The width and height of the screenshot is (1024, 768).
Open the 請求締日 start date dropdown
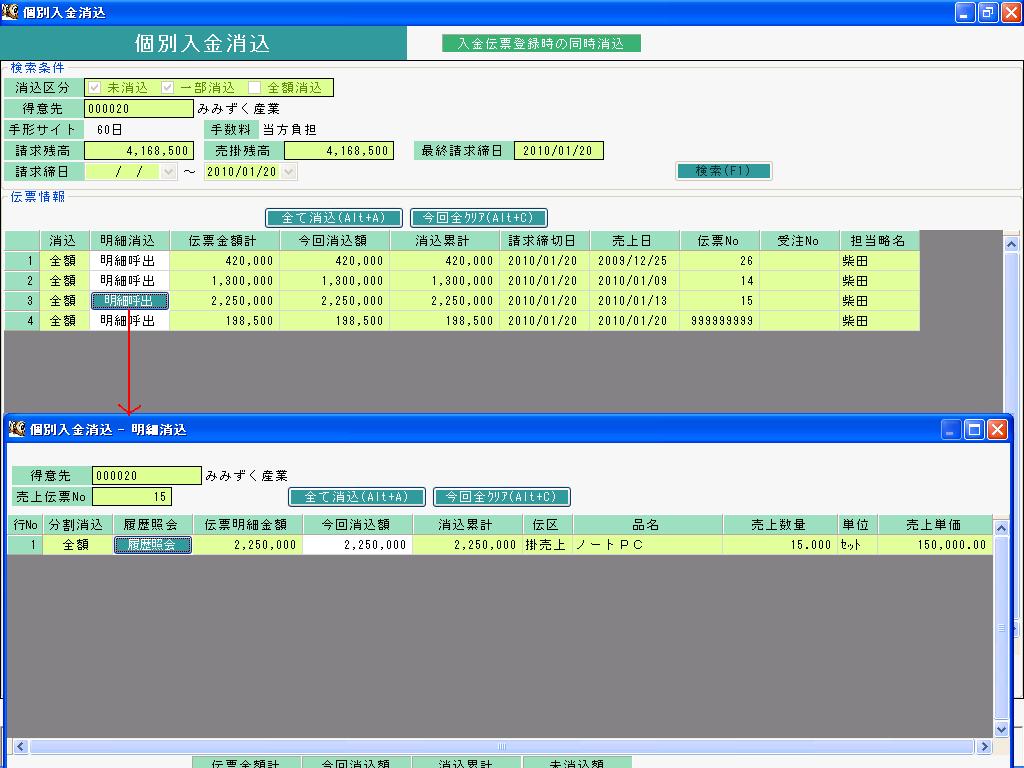168,172
